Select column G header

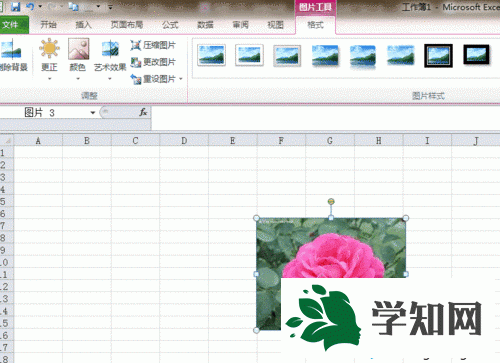coord(330,141)
